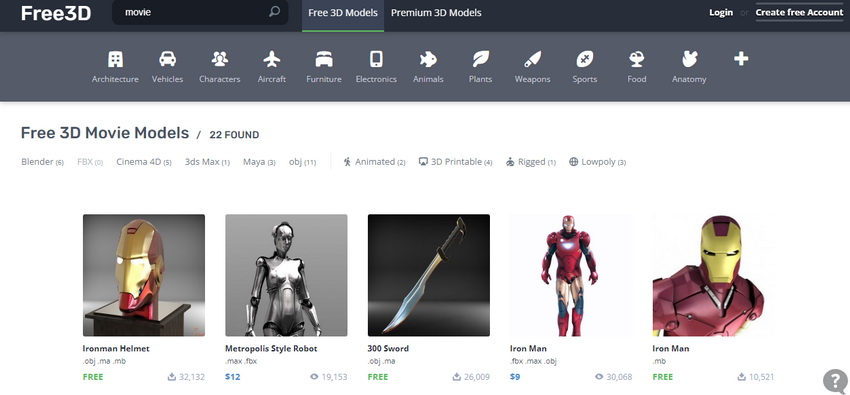Click the Login link
Viewport: 850px width, 395px height.
(721, 12)
